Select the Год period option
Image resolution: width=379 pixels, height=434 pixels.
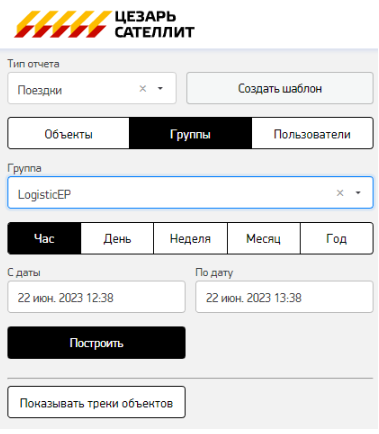(337, 238)
